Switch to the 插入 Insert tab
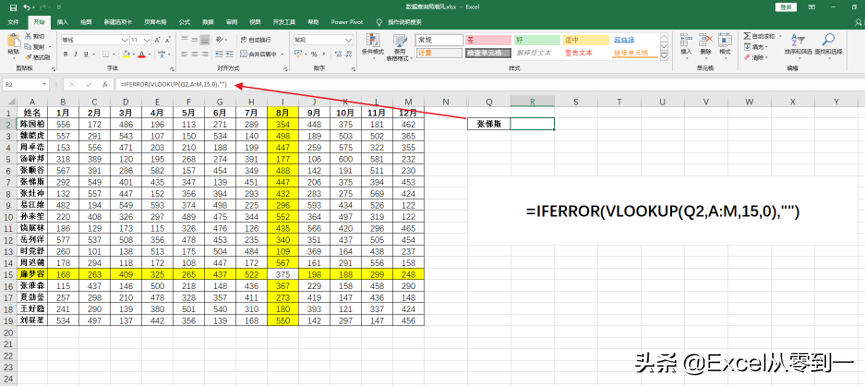This screenshot has height=386, width=865. (63, 22)
